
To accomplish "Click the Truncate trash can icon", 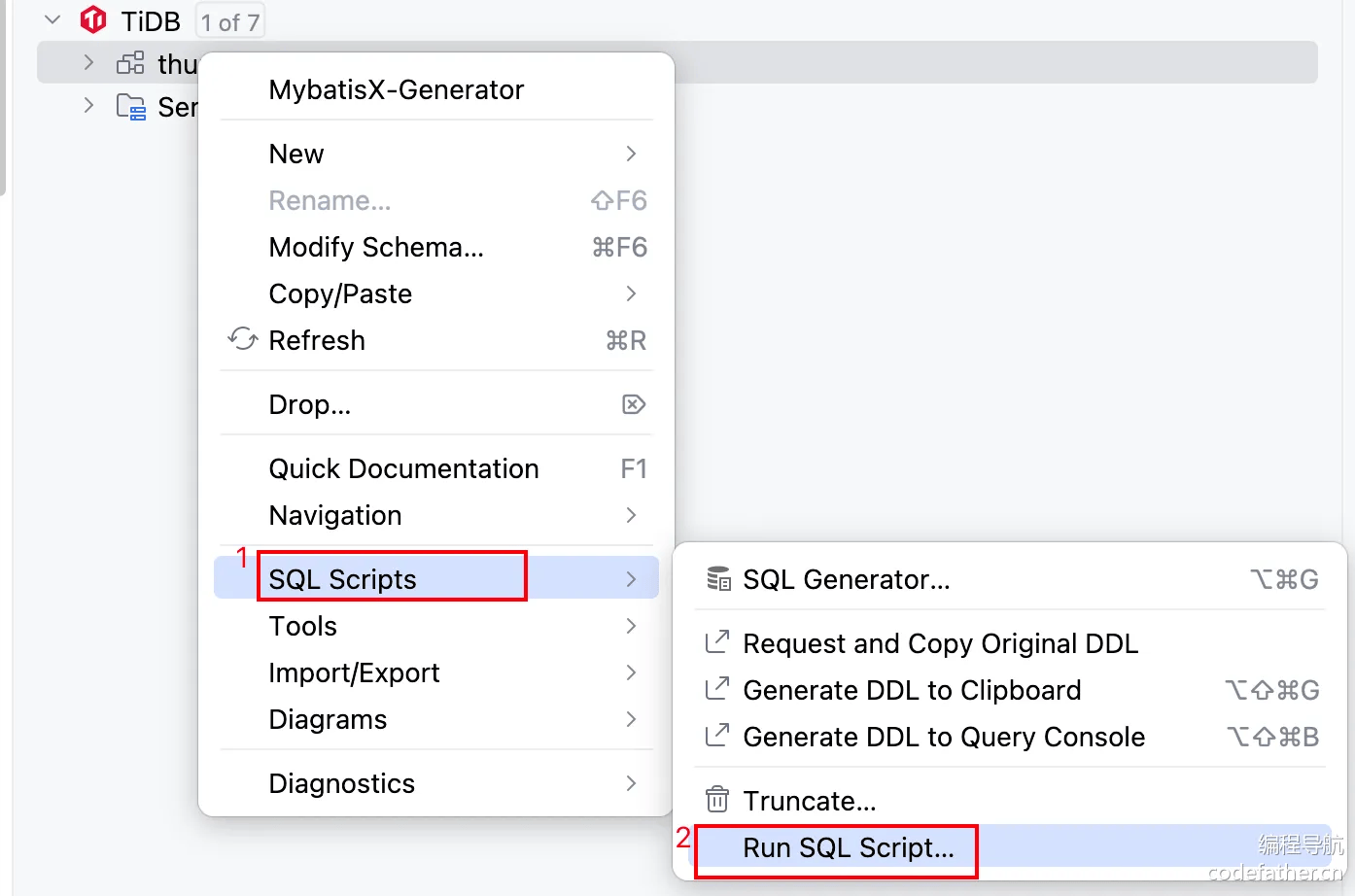I will pos(717,800).
